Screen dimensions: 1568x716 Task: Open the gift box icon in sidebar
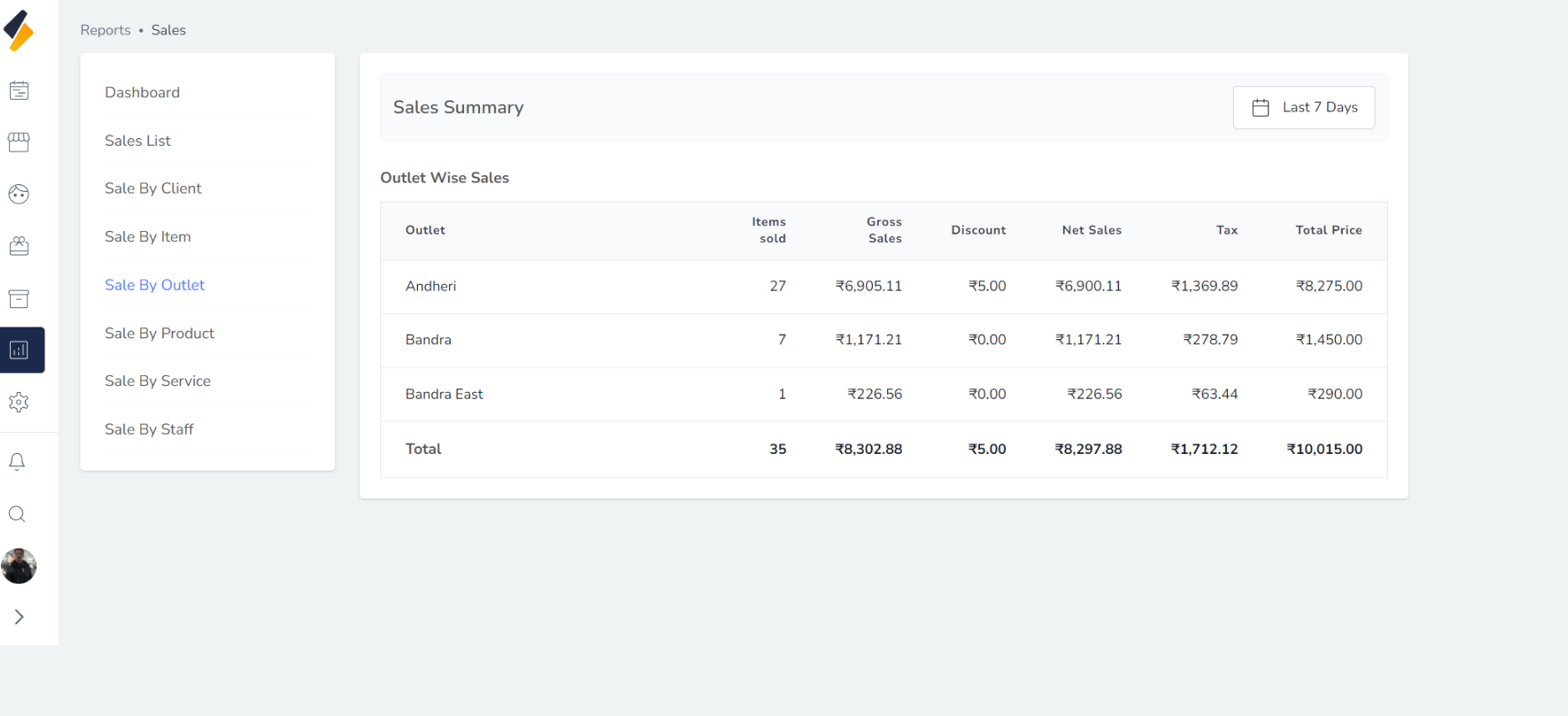point(18,246)
